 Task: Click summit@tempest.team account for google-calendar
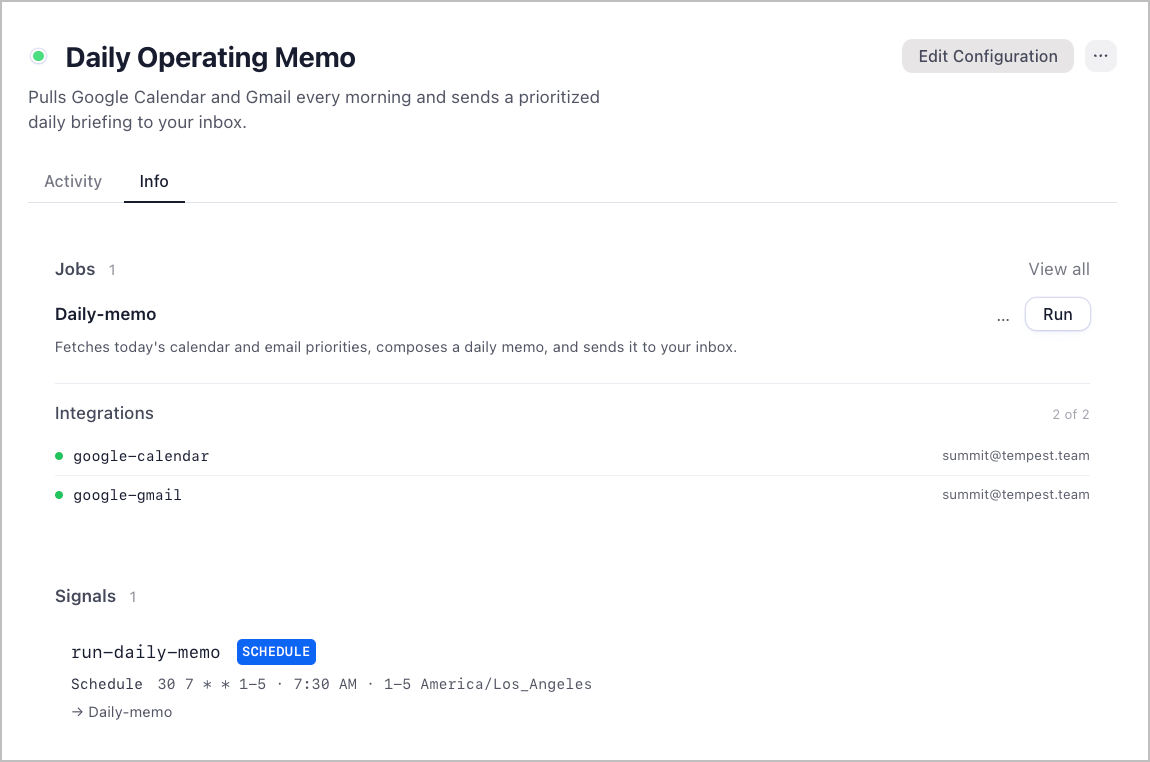pyautogui.click(x=1016, y=455)
